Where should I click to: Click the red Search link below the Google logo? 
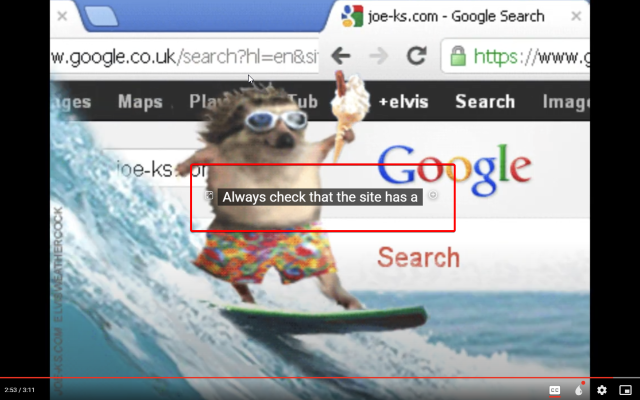point(418,257)
